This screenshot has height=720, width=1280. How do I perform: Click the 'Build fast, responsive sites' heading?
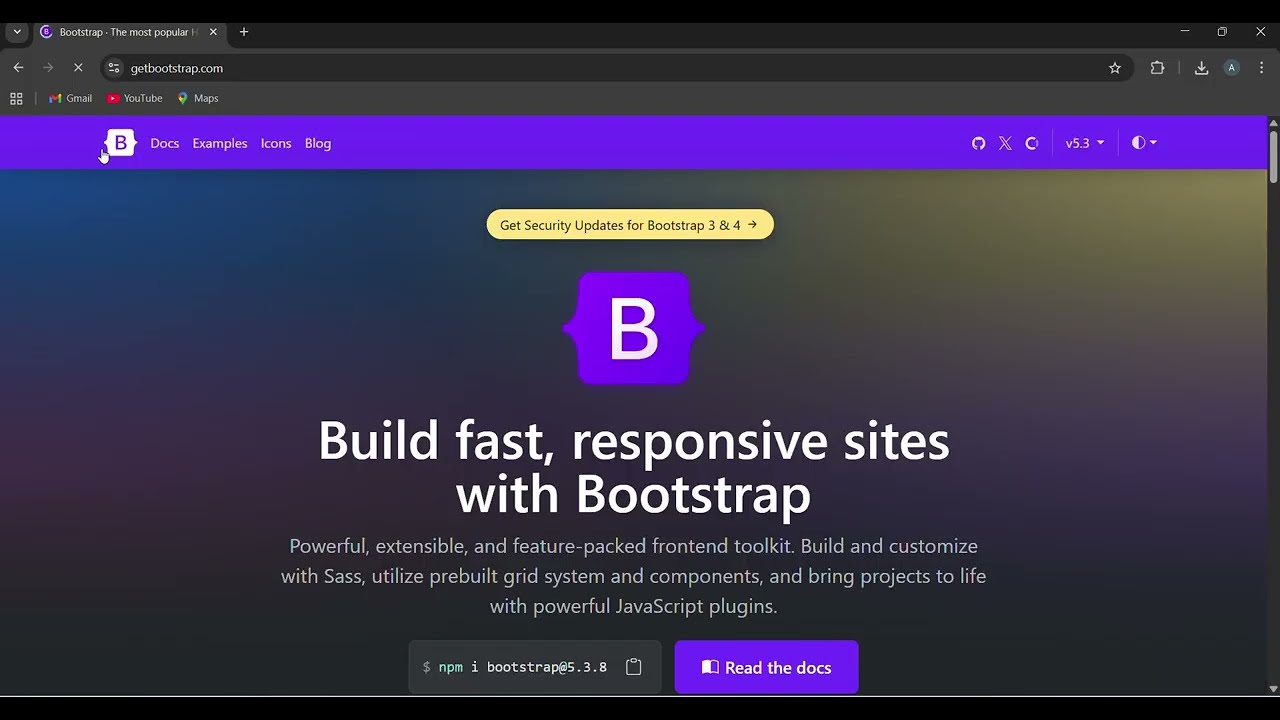coord(634,467)
